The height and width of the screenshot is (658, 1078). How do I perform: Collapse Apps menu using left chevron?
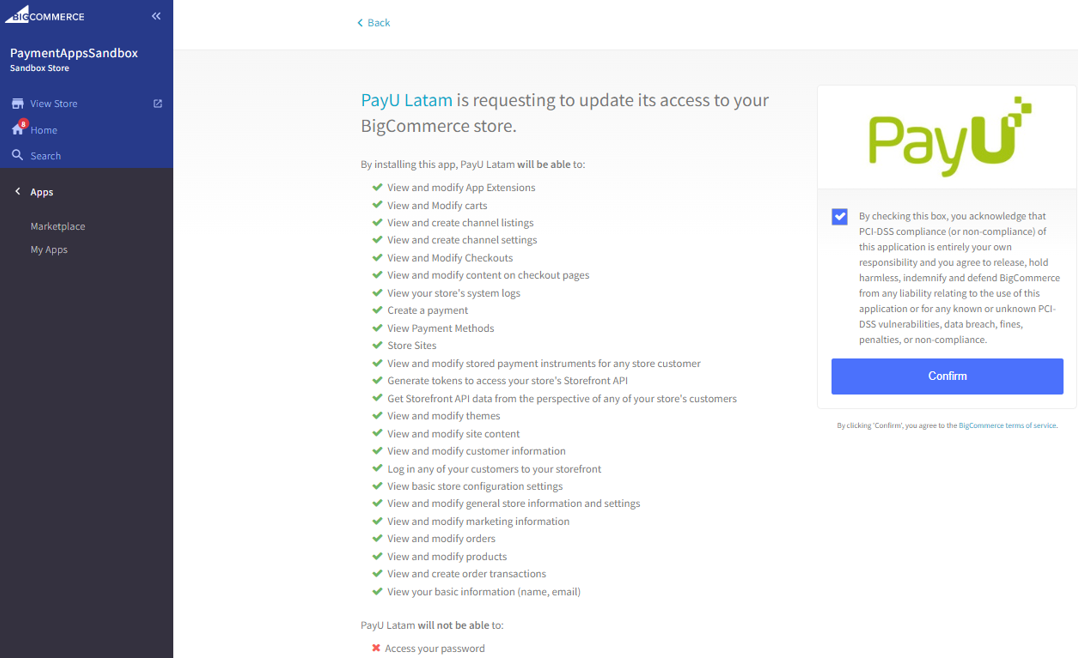pyautogui.click(x=18, y=192)
